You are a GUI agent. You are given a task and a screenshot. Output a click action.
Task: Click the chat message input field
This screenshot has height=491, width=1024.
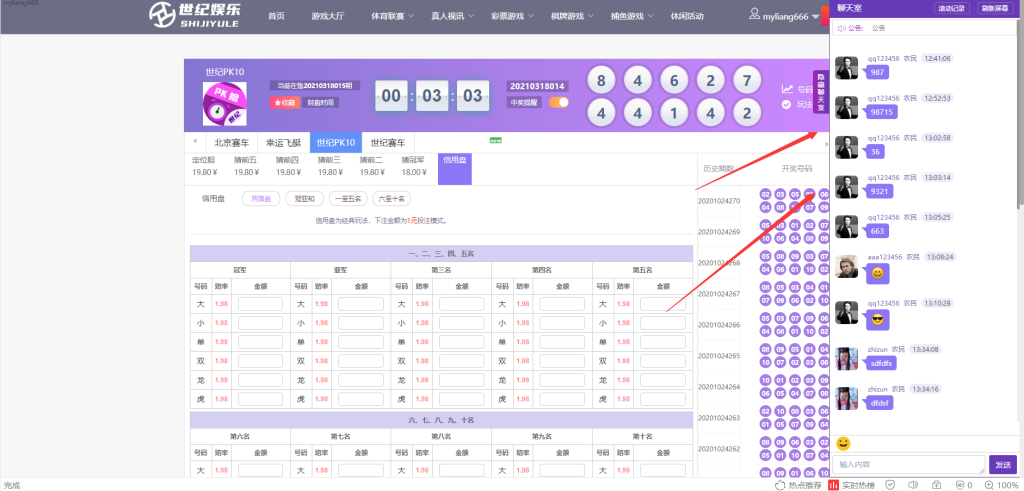[x=908, y=464]
